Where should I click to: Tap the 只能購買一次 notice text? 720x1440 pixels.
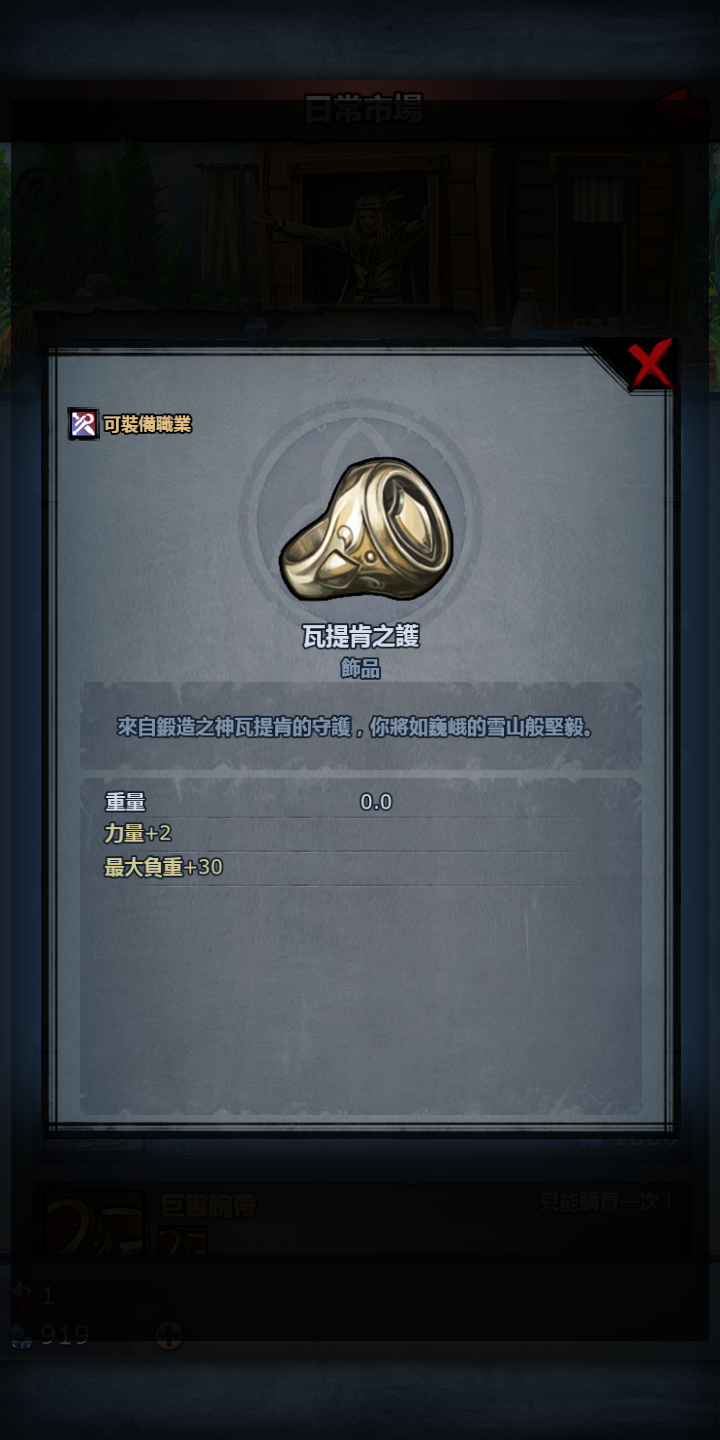pyautogui.click(x=609, y=1201)
